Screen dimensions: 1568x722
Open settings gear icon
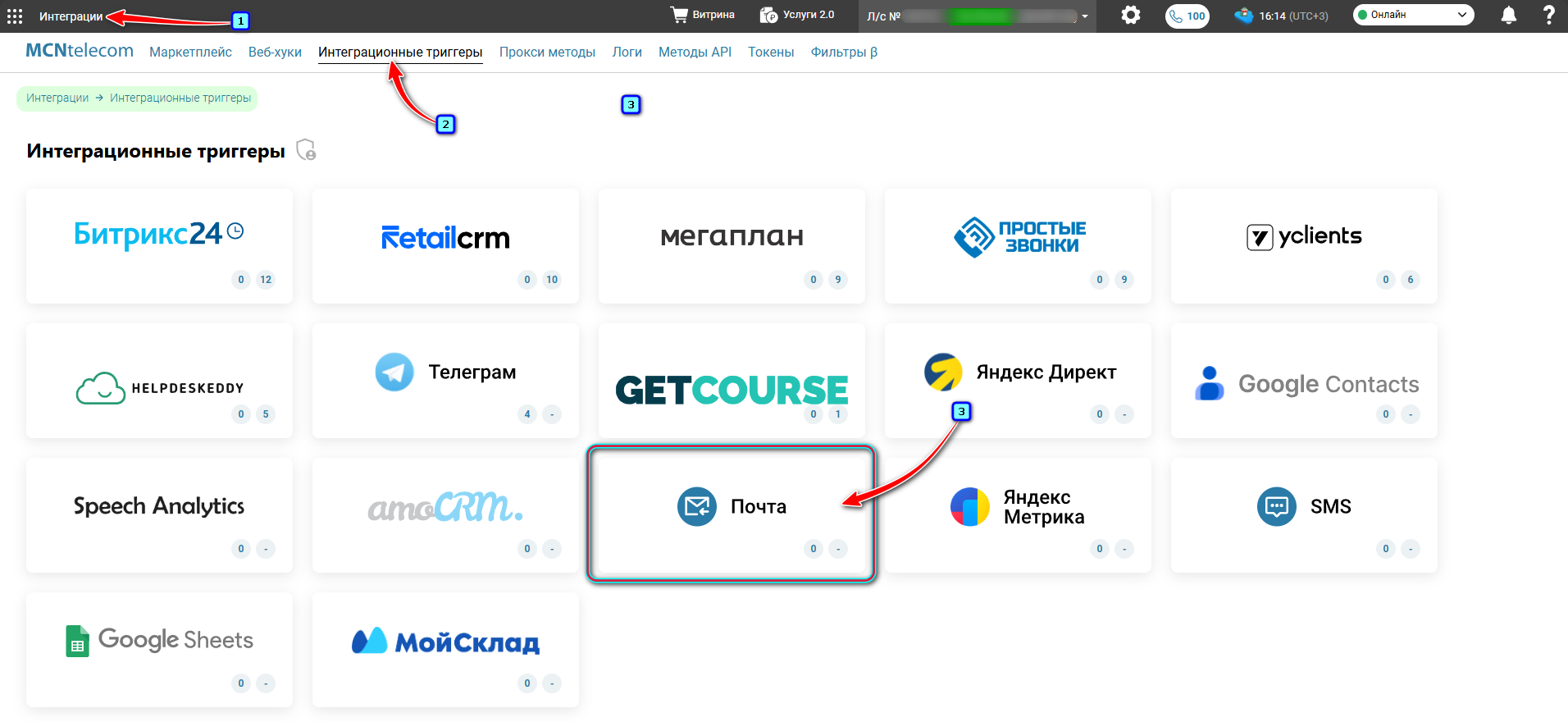(1131, 16)
